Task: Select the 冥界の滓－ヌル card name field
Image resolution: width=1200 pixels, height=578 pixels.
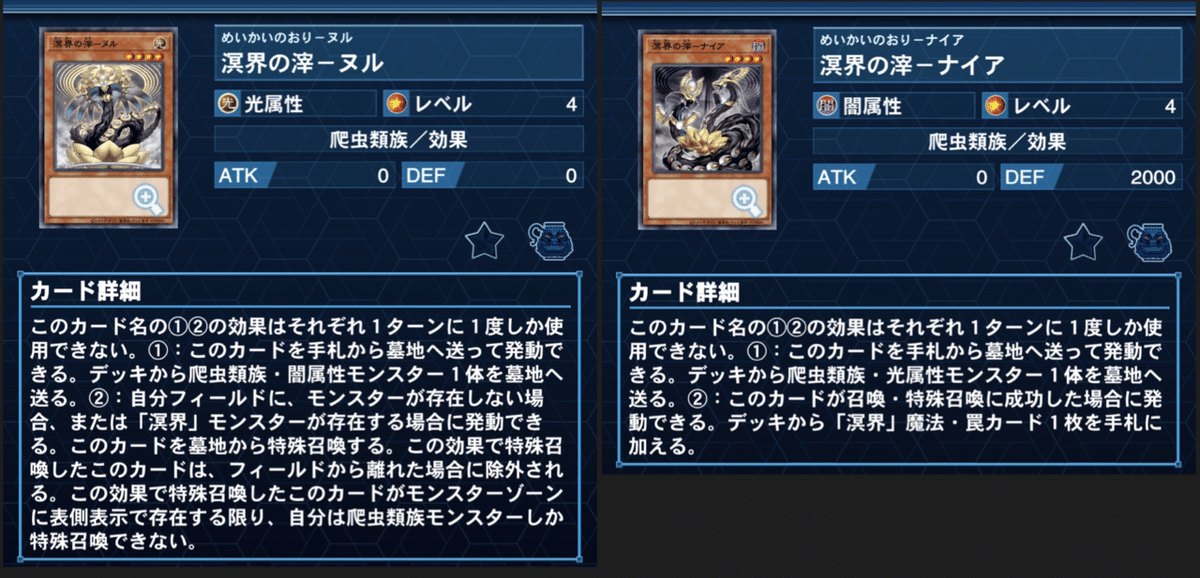Action: coord(399,54)
